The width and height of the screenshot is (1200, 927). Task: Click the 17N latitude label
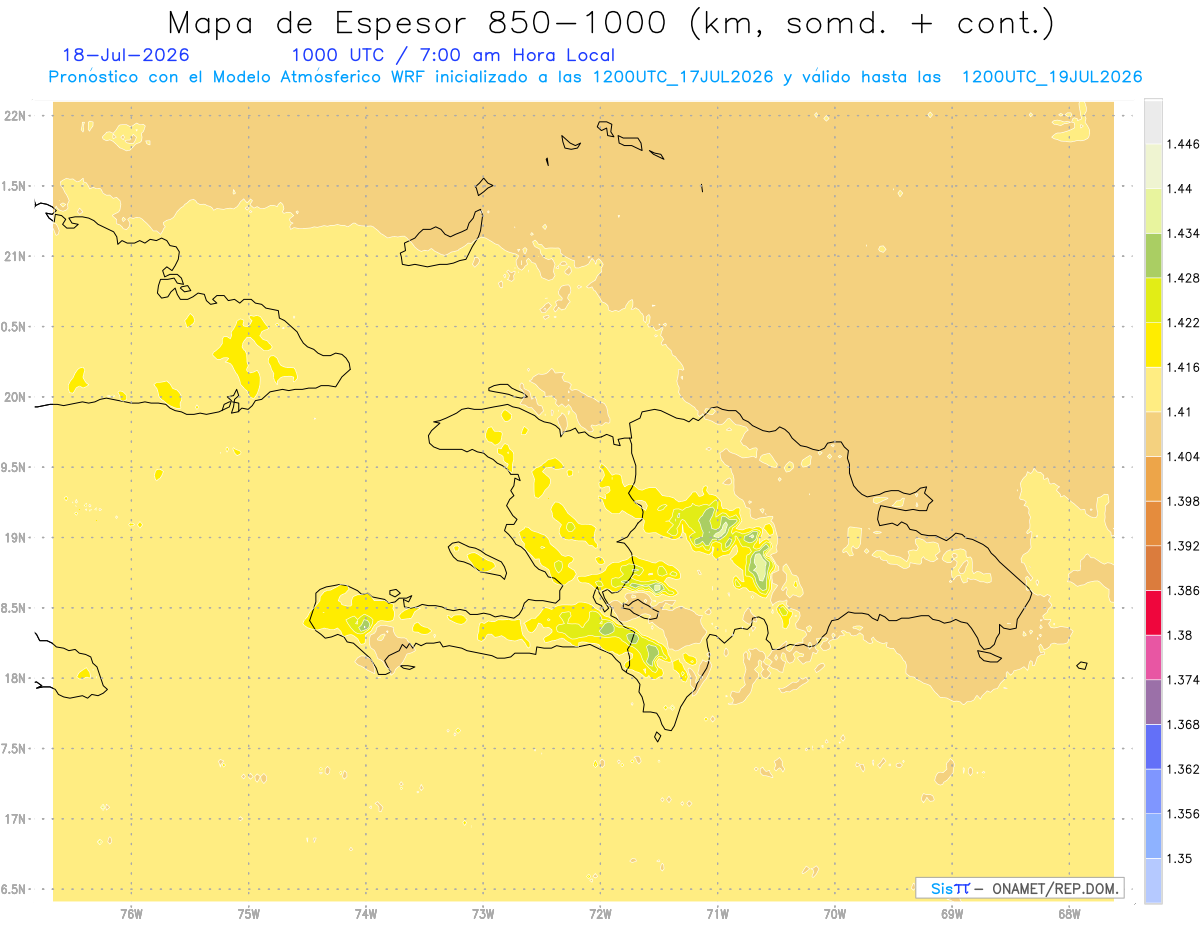click(14, 819)
